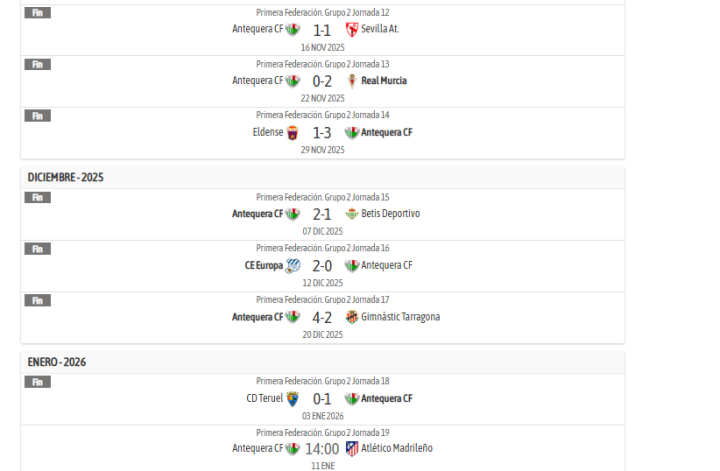Open the 0-1 CD Teruel match score

322,399
